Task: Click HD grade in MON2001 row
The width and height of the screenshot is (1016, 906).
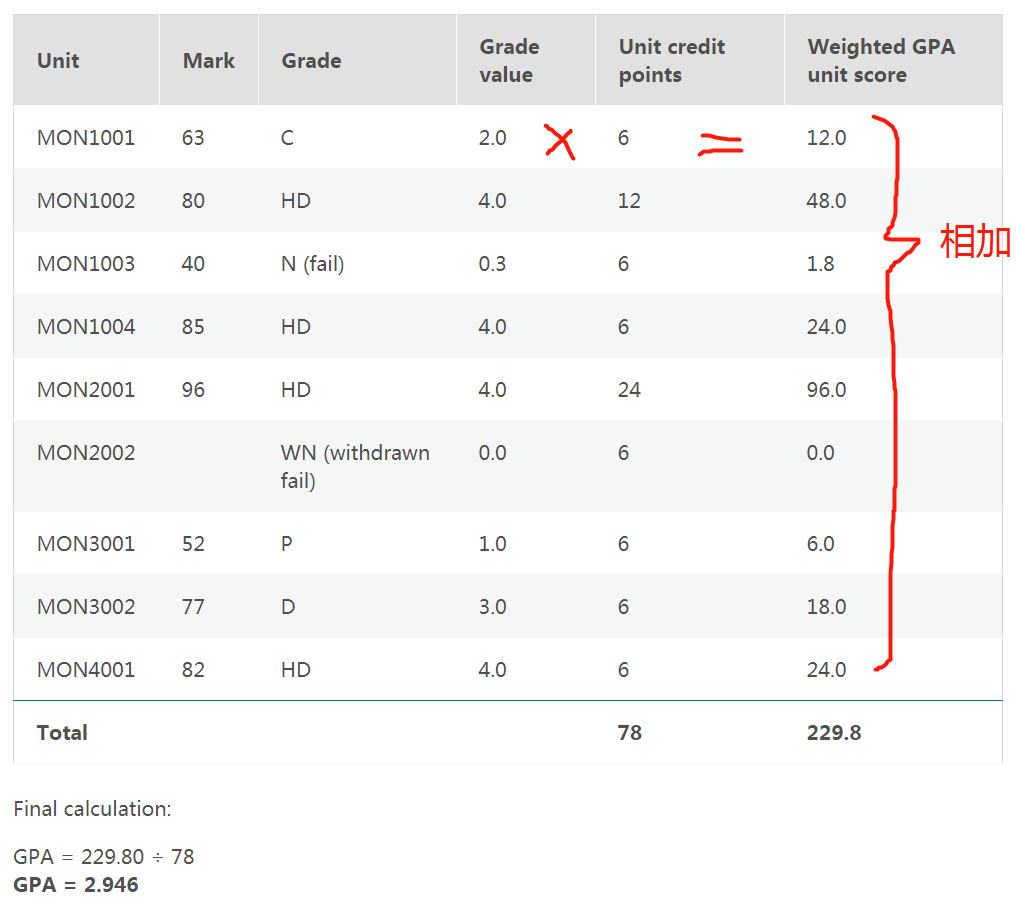Action: 295,390
